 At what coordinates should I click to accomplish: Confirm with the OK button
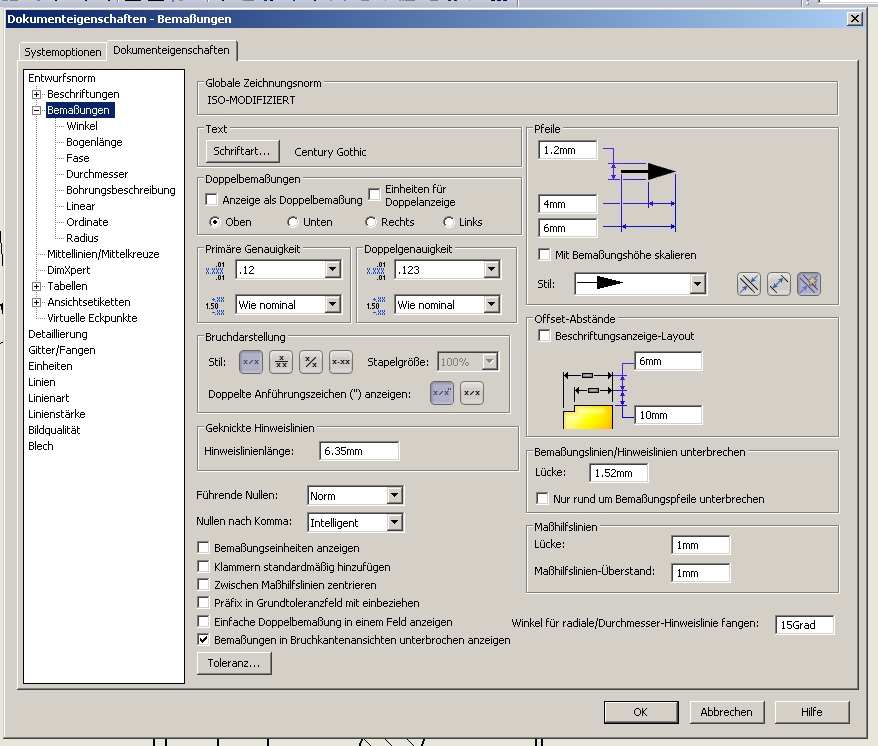641,712
